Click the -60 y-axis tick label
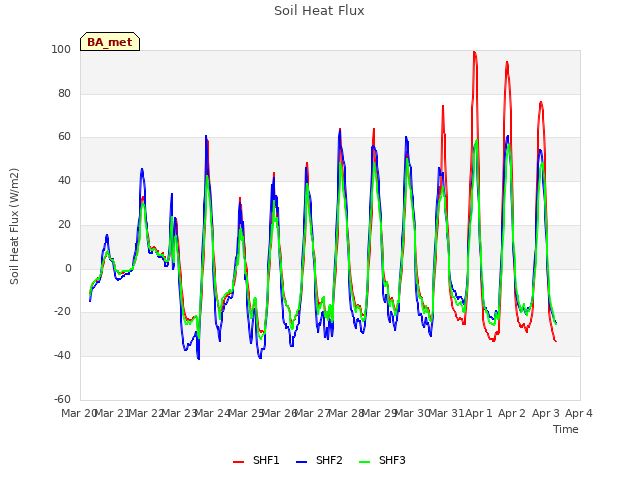Screen dimensions: 640x480 pyautogui.click(x=62, y=399)
